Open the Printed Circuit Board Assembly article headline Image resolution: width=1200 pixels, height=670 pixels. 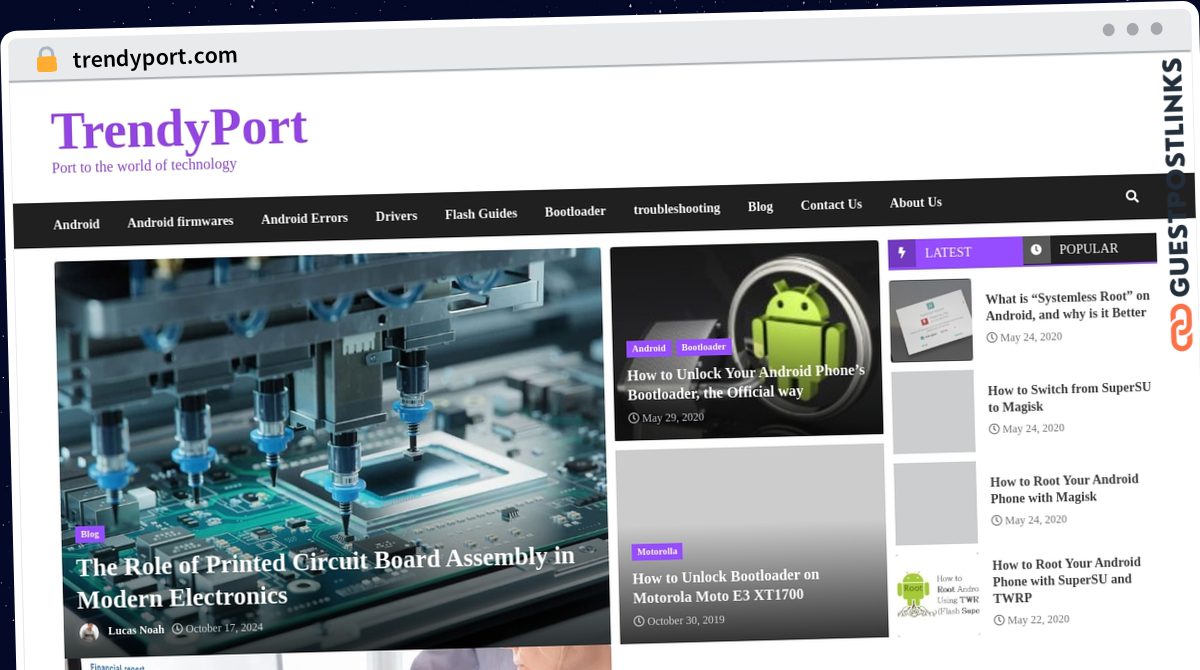point(326,577)
